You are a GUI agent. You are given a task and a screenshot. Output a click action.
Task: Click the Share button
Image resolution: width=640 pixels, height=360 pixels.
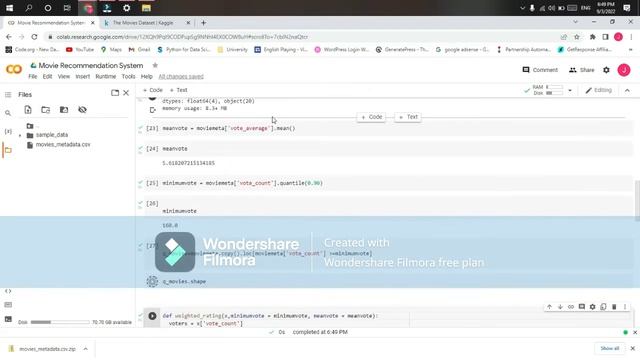click(x=582, y=70)
